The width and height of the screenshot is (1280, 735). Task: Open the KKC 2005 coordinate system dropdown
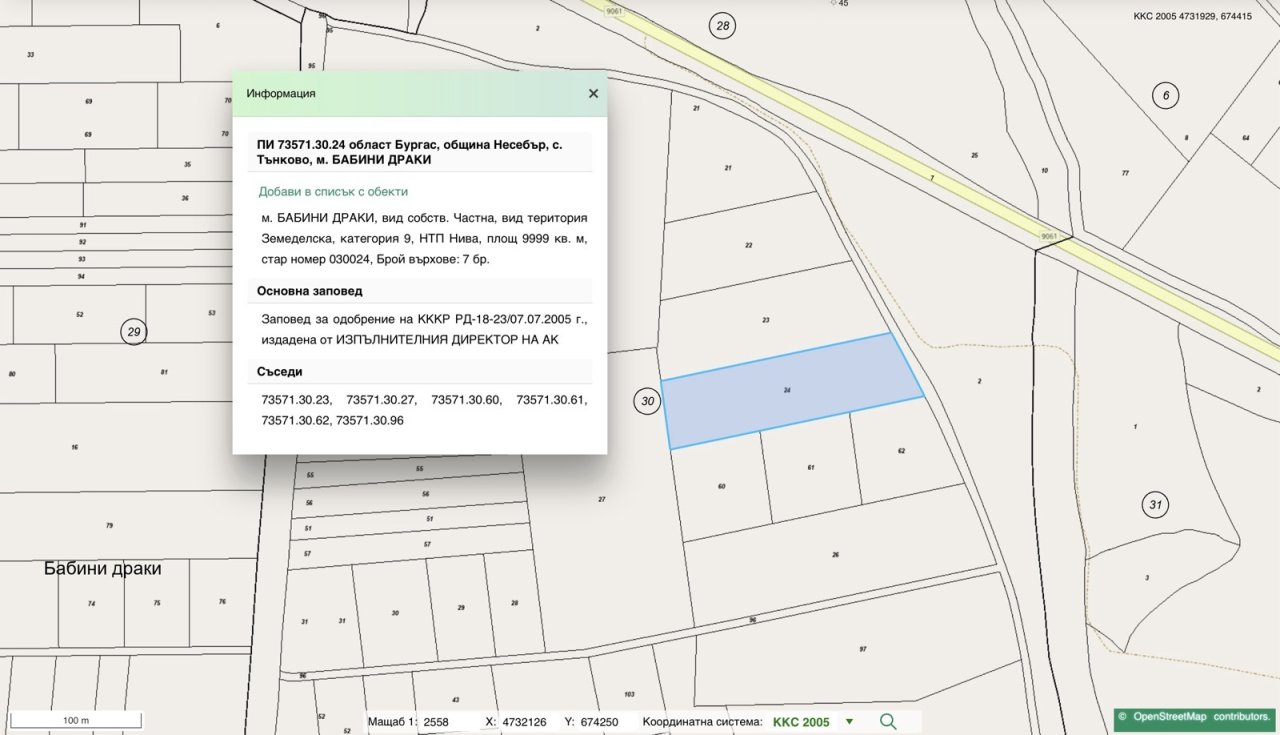849,722
